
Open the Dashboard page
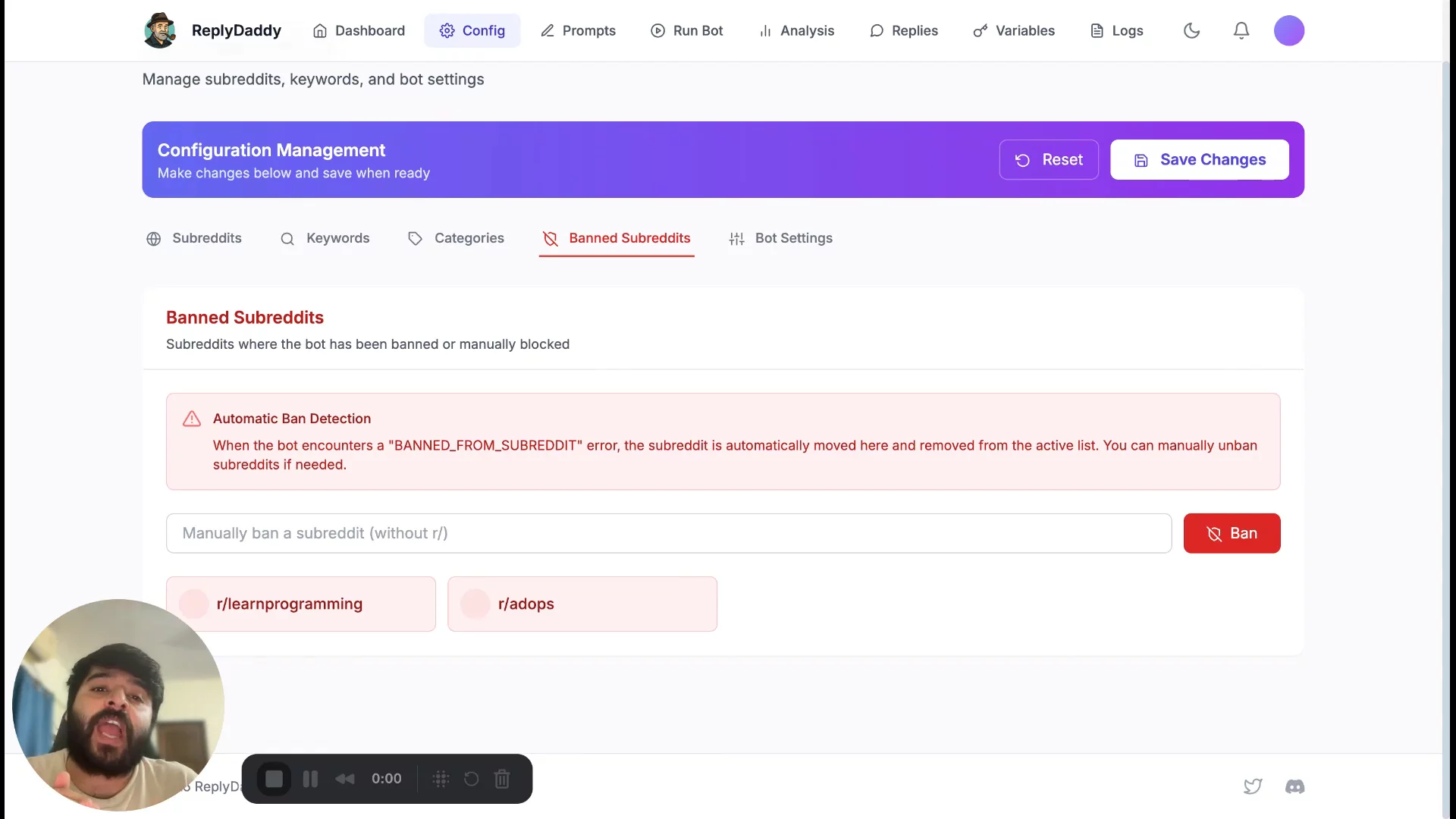pos(359,30)
